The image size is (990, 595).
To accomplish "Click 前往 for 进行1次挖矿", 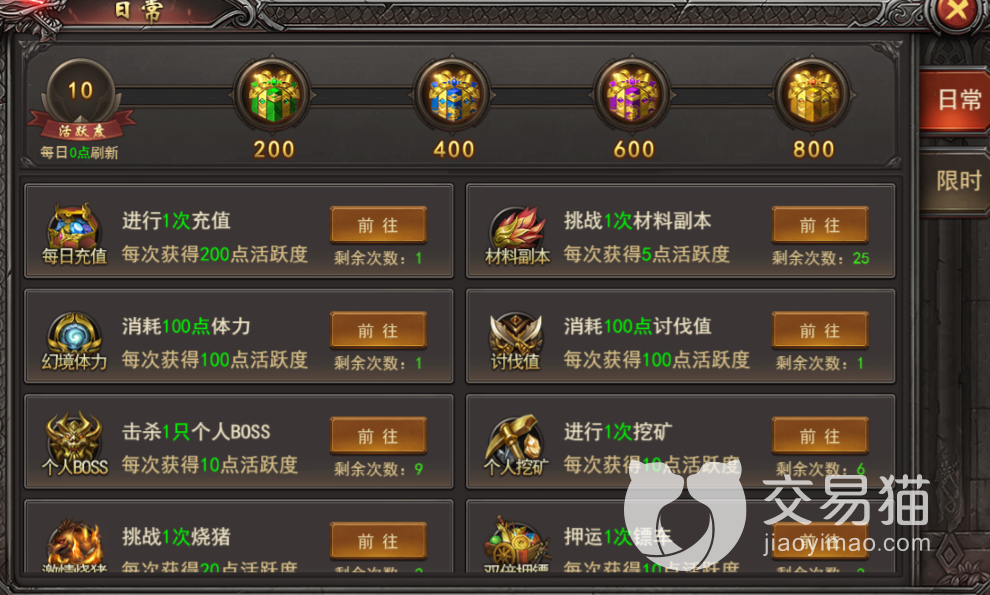I will [x=820, y=436].
